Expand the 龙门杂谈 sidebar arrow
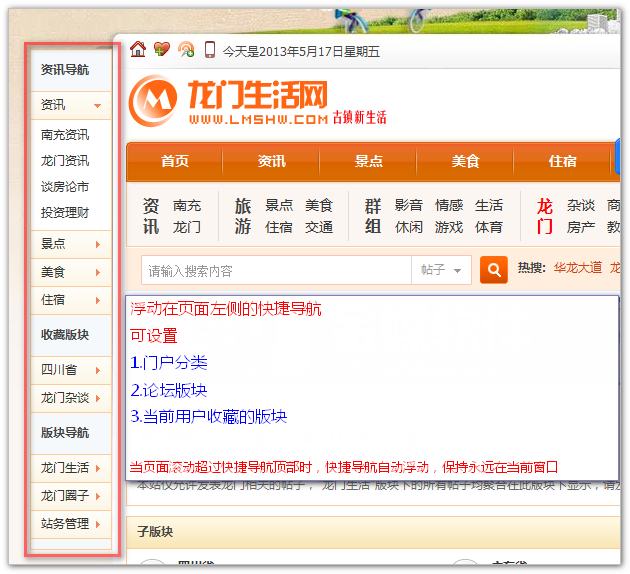 point(98,398)
